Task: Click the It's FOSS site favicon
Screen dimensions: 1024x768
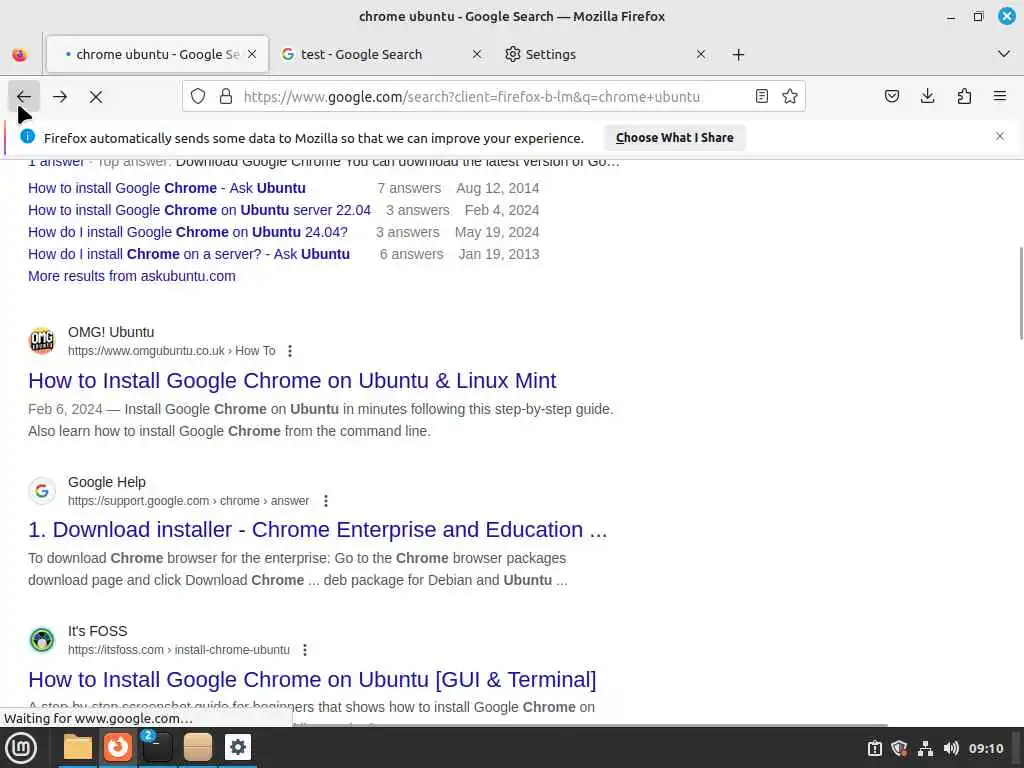Action: click(x=42, y=640)
